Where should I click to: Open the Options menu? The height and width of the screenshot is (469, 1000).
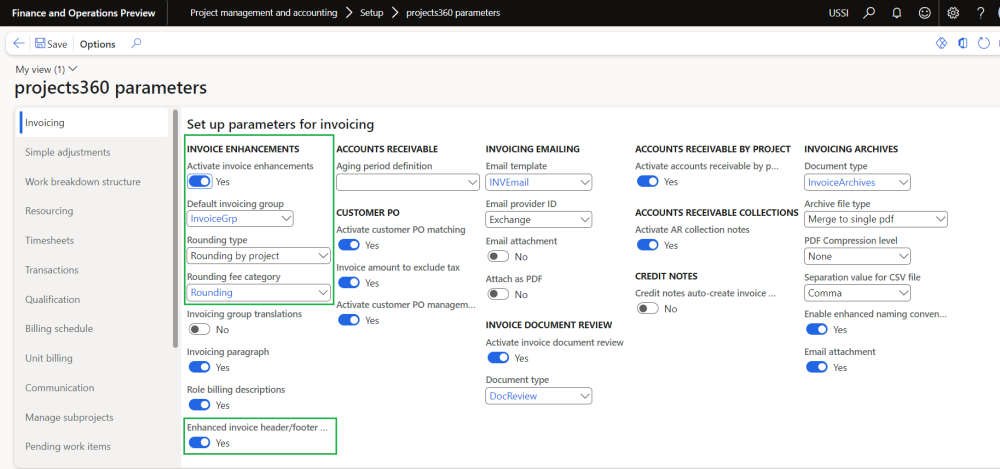97,44
